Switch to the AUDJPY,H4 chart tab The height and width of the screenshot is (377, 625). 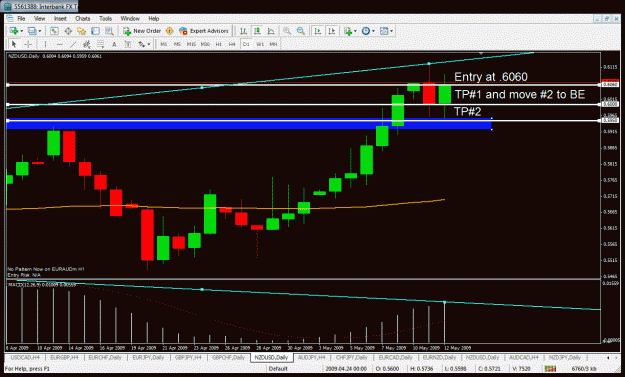(x=311, y=358)
